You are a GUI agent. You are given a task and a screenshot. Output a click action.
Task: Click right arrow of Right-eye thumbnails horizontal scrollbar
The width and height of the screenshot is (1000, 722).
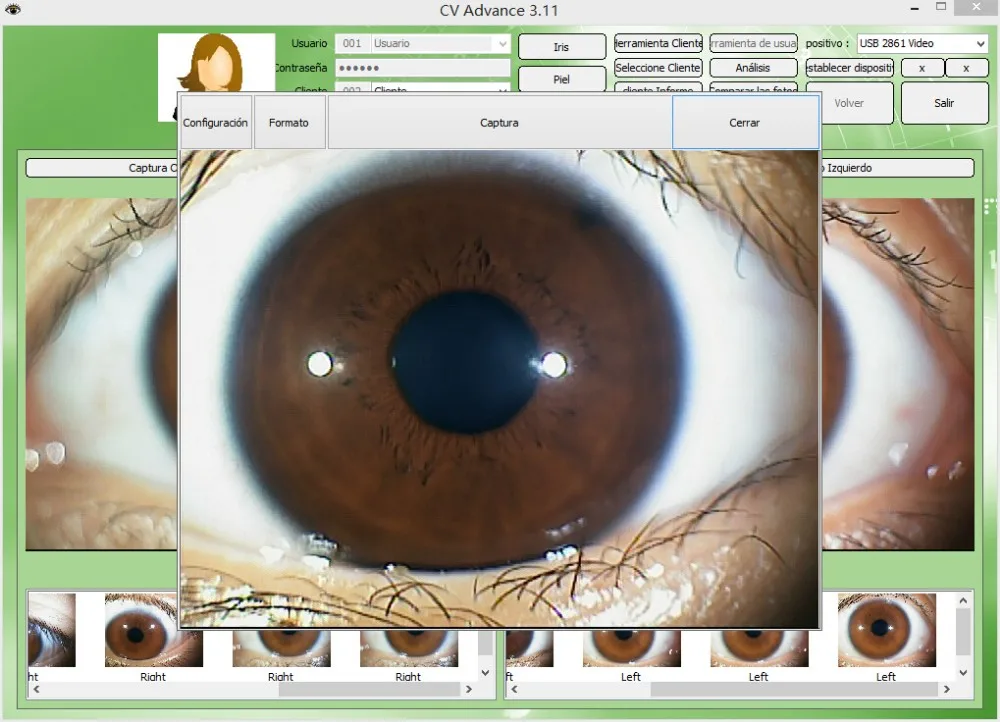(468, 690)
